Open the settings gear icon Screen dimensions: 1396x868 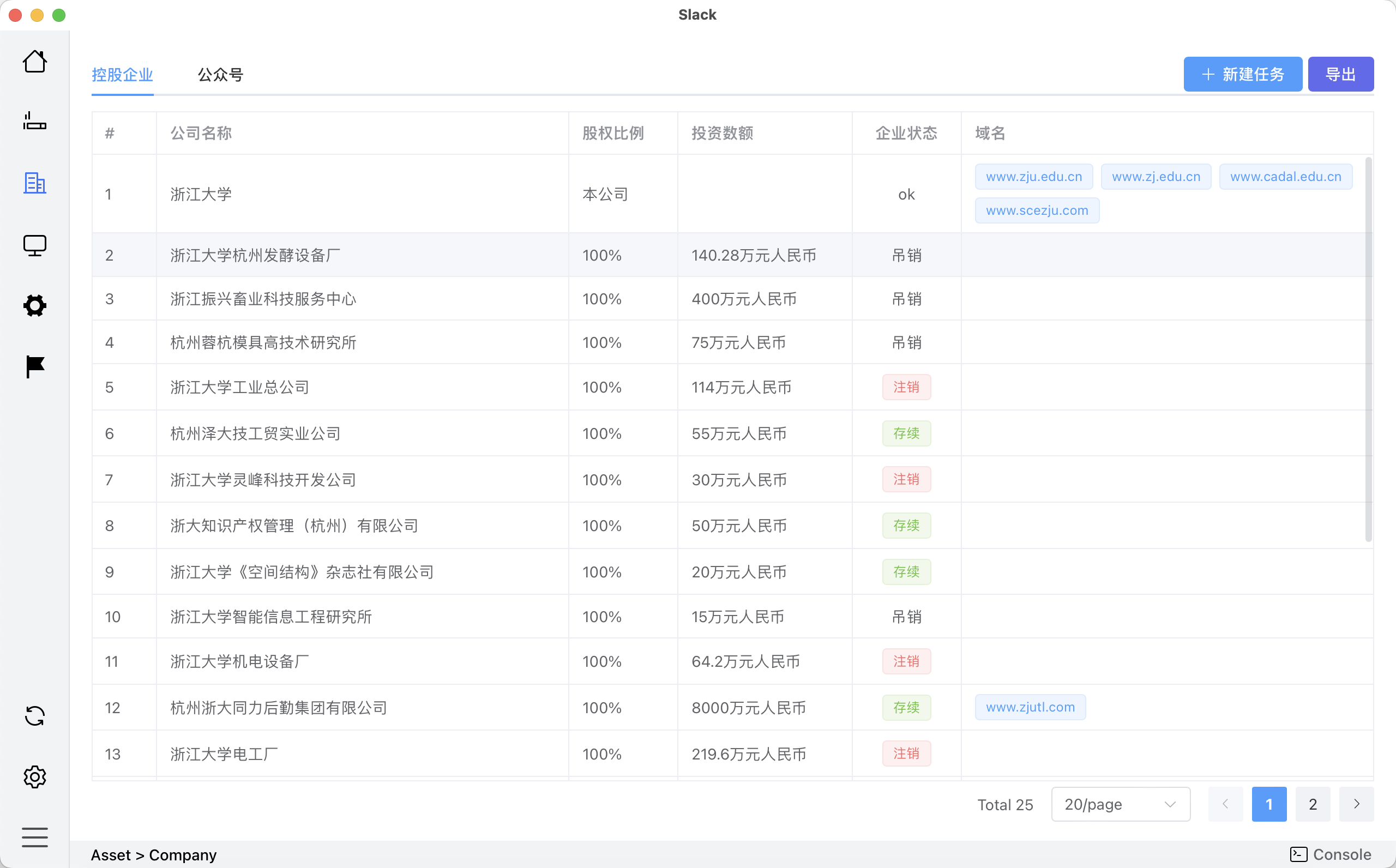click(x=34, y=777)
